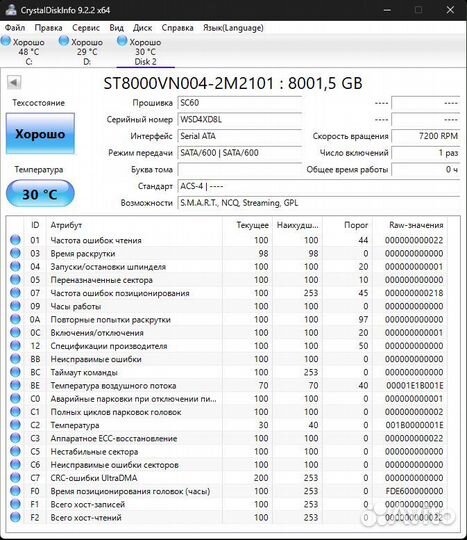Viewport: 467px width, 540px height.
Task: Click status icon for Неисправимые ошибки (BB)
Action: pos(15,359)
